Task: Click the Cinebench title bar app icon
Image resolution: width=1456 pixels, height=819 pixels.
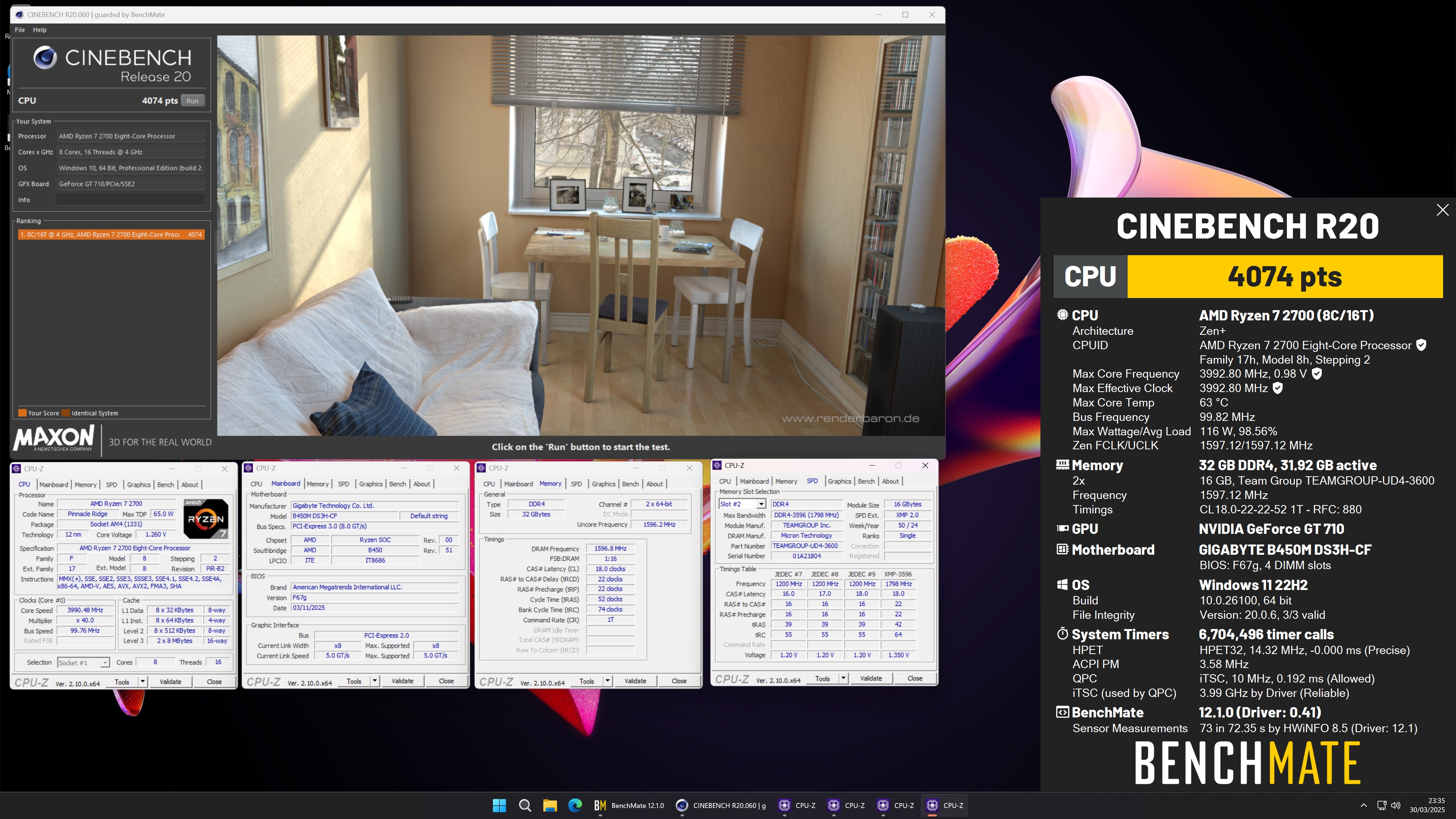Action: coord(19,15)
